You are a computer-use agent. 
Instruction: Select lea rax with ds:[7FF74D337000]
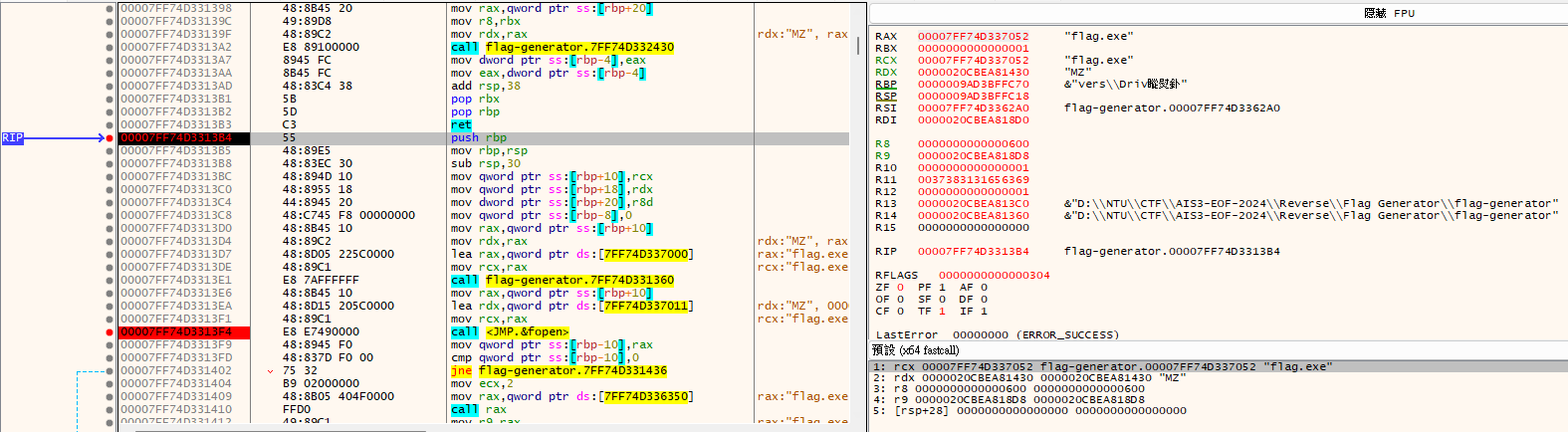[x=572, y=255]
